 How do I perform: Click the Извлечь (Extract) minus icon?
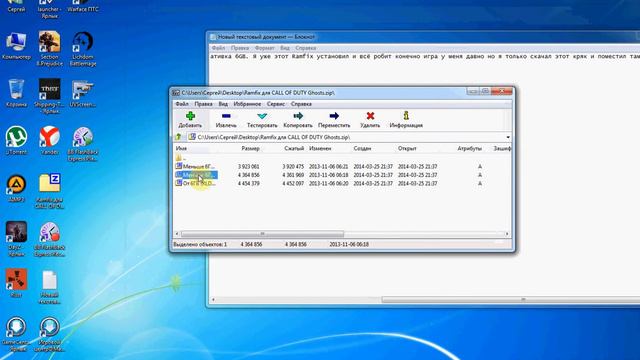(x=226, y=116)
